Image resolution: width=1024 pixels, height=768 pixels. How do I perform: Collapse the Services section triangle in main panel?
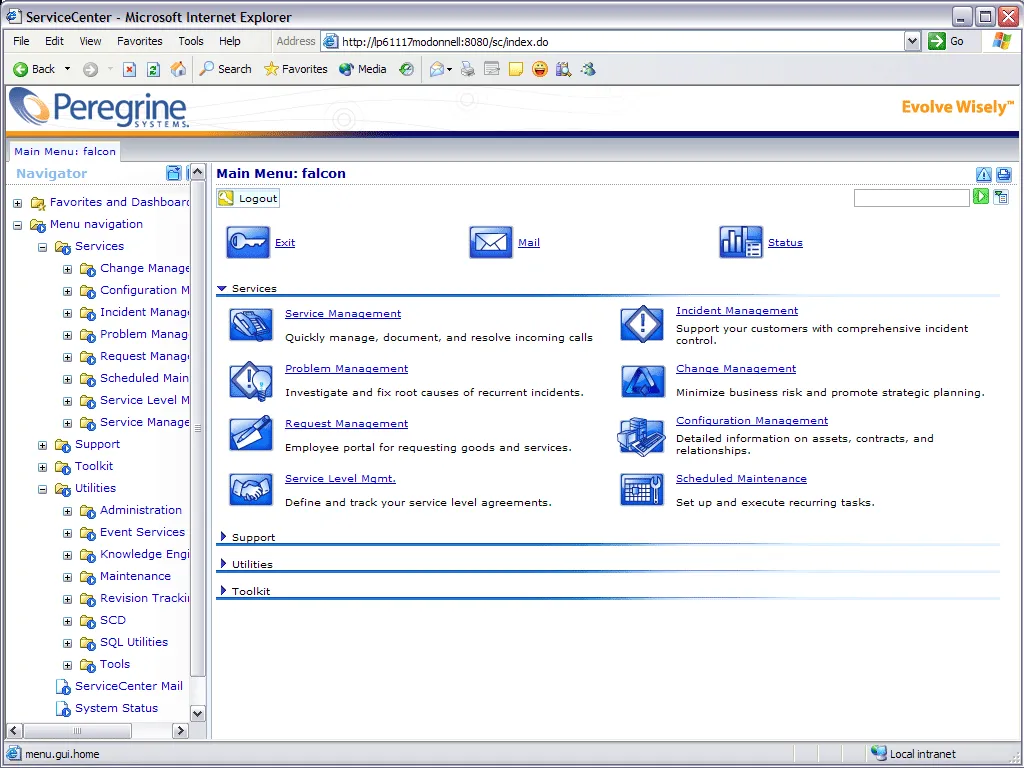[222, 288]
